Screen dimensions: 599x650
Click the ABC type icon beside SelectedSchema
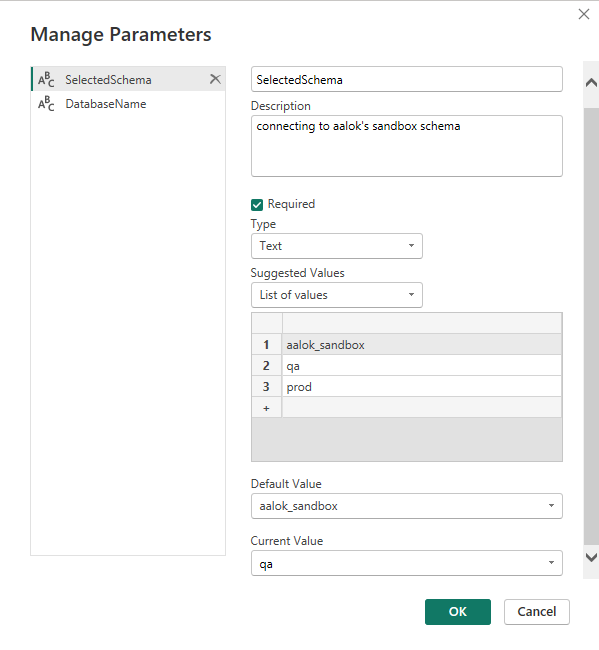click(46, 79)
